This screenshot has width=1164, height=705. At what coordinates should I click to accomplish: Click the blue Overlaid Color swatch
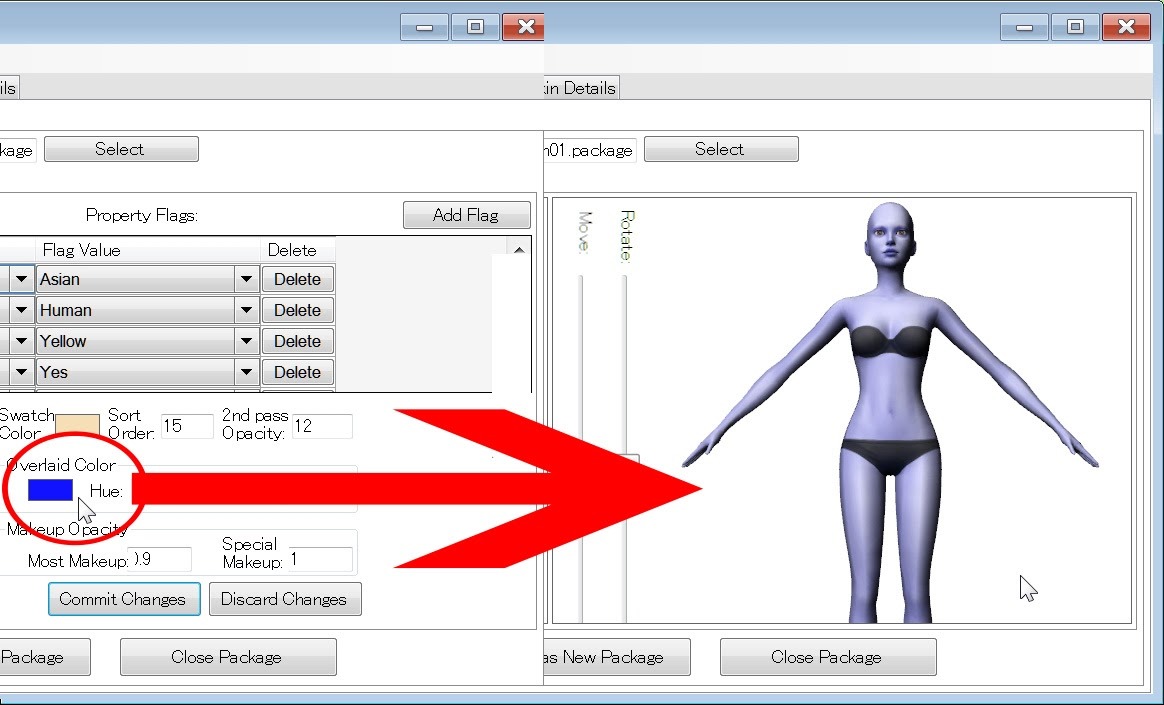[50, 489]
